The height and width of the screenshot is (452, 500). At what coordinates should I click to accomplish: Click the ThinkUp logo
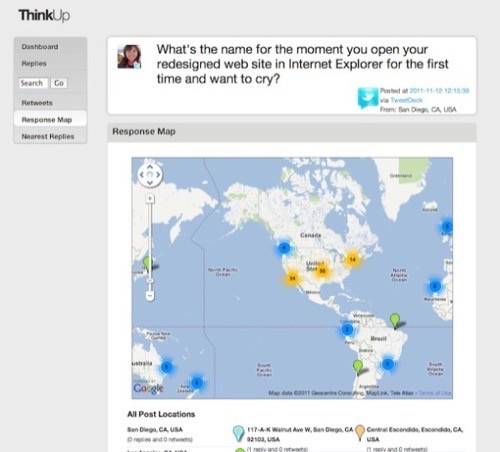pos(44,15)
